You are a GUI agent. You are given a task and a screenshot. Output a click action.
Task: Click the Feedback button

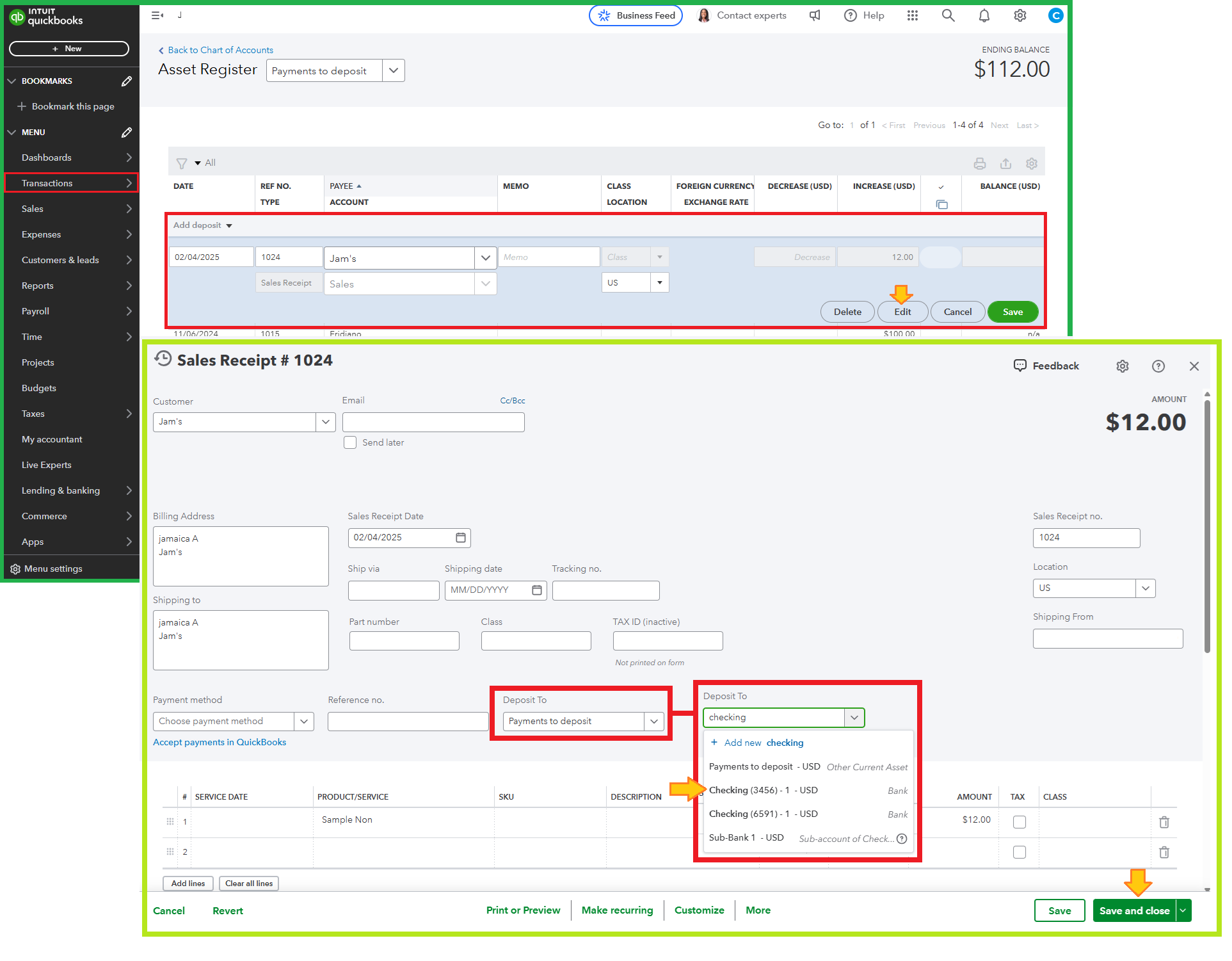[x=1046, y=366]
